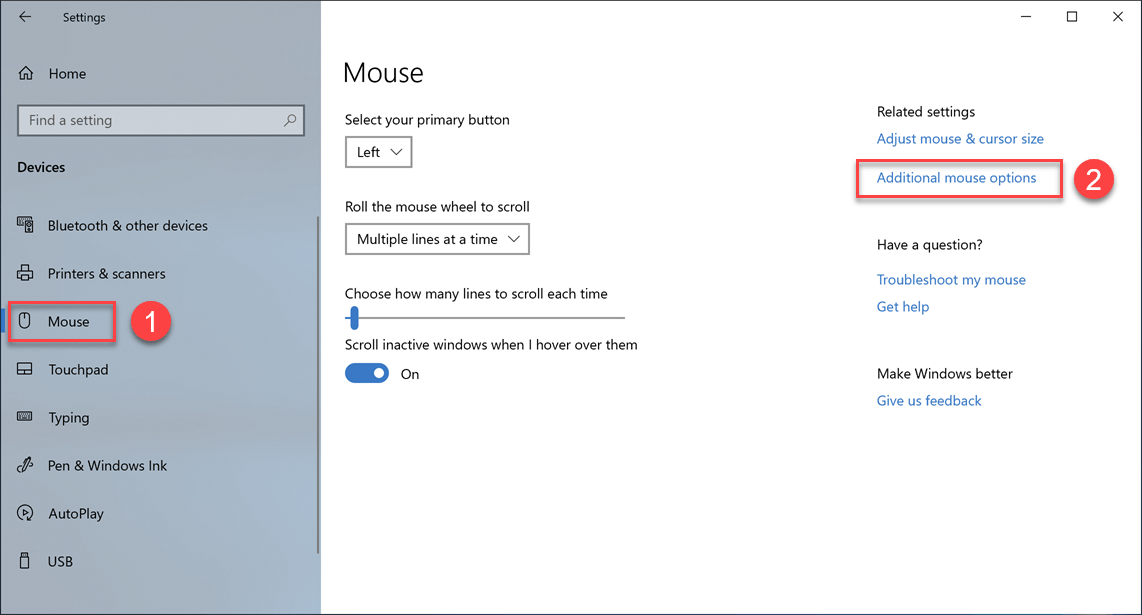Click the Get help link
This screenshot has height=615, width=1142.
click(x=902, y=307)
